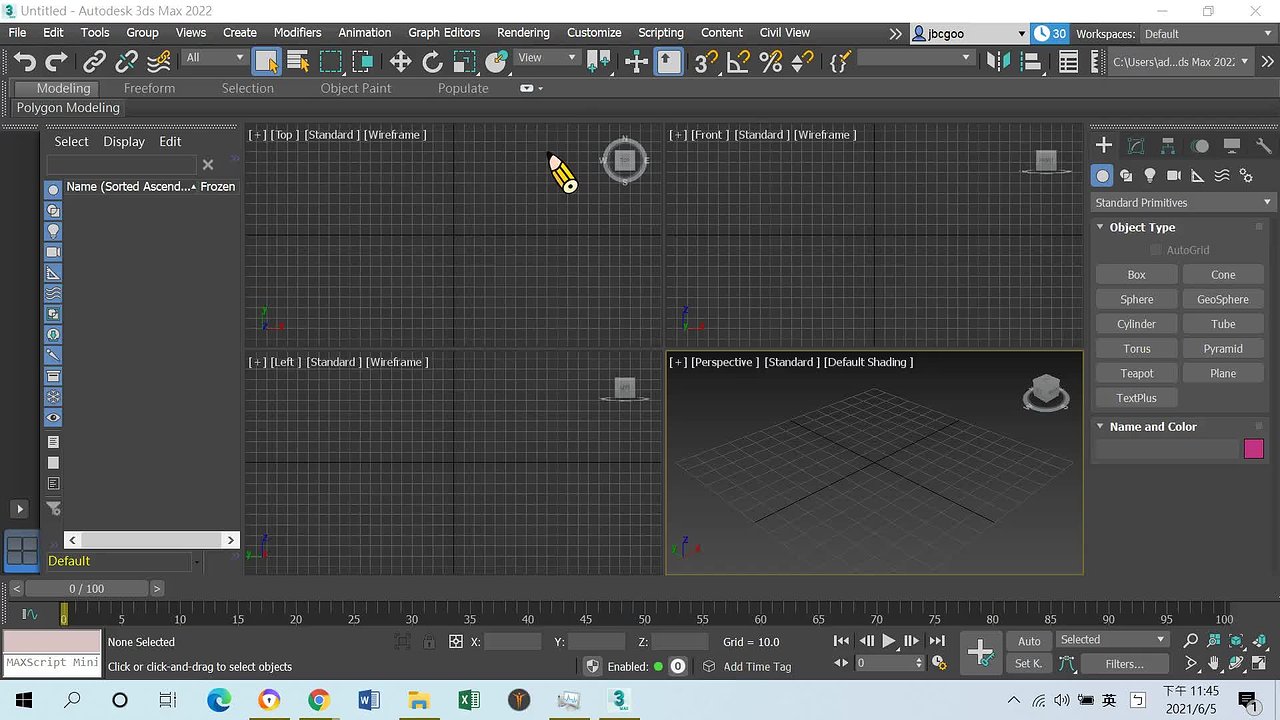Activate the Select Object tool
Viewport: 1280px width, 720px height.
266,62
